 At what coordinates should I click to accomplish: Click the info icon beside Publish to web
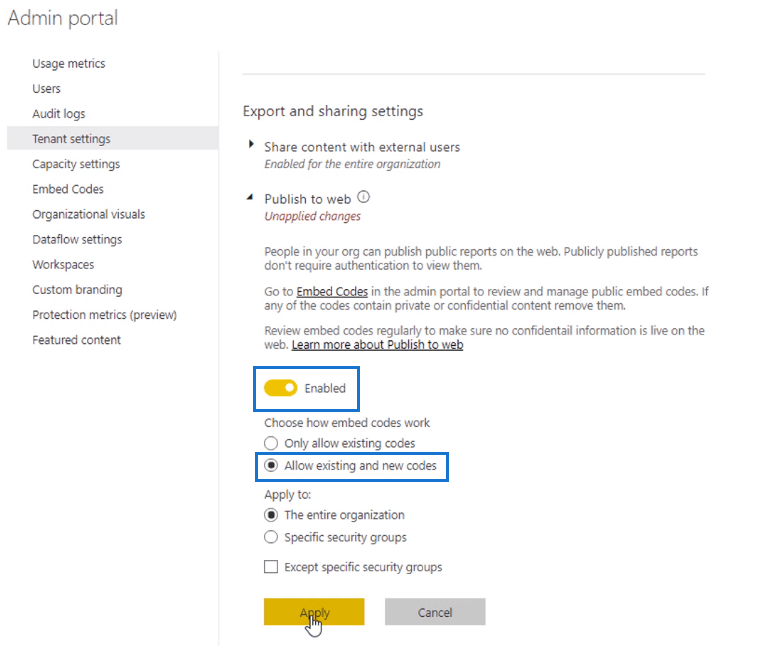(x=363, y=197)
